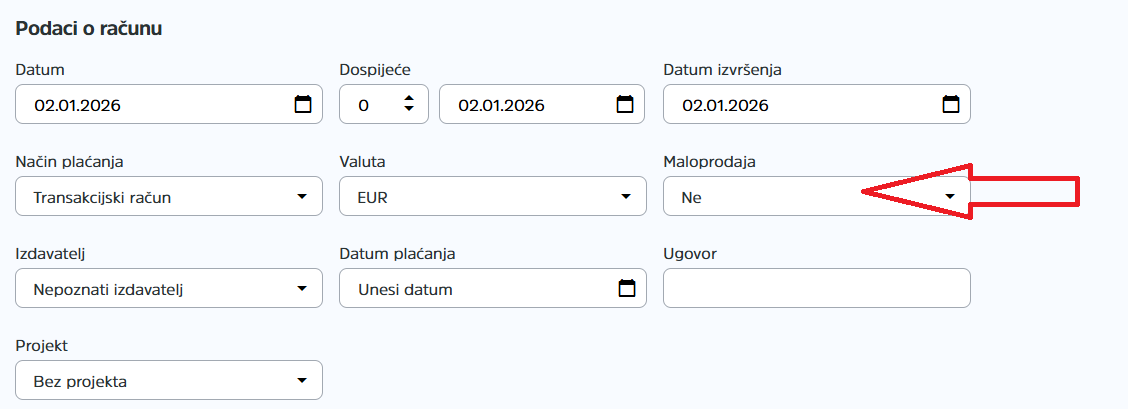
Task: Click the Datum izvršenja date text
Action: (x=725, y=105)
